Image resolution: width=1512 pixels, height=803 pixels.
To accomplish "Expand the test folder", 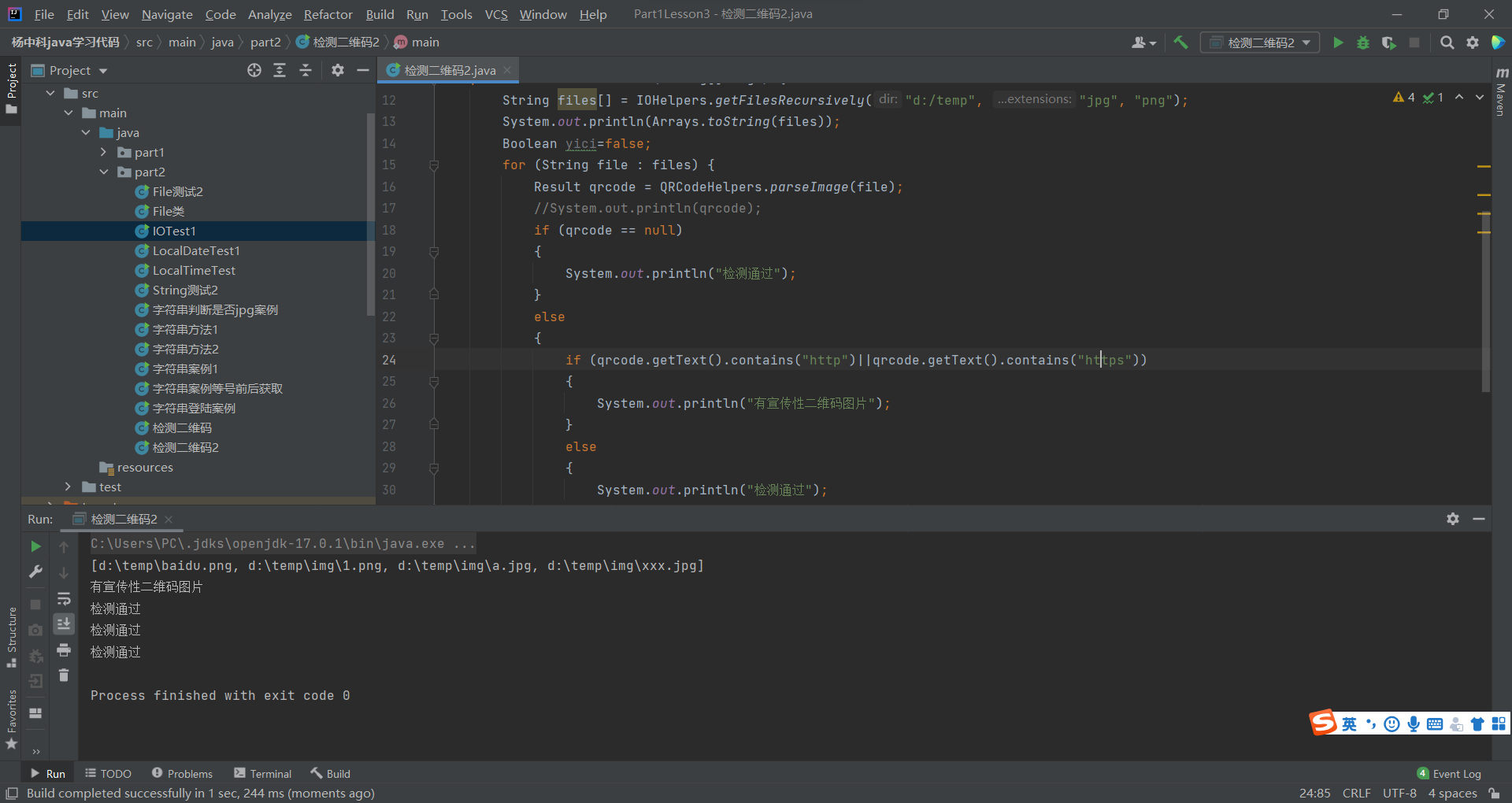I will click(x=69, y=487).
